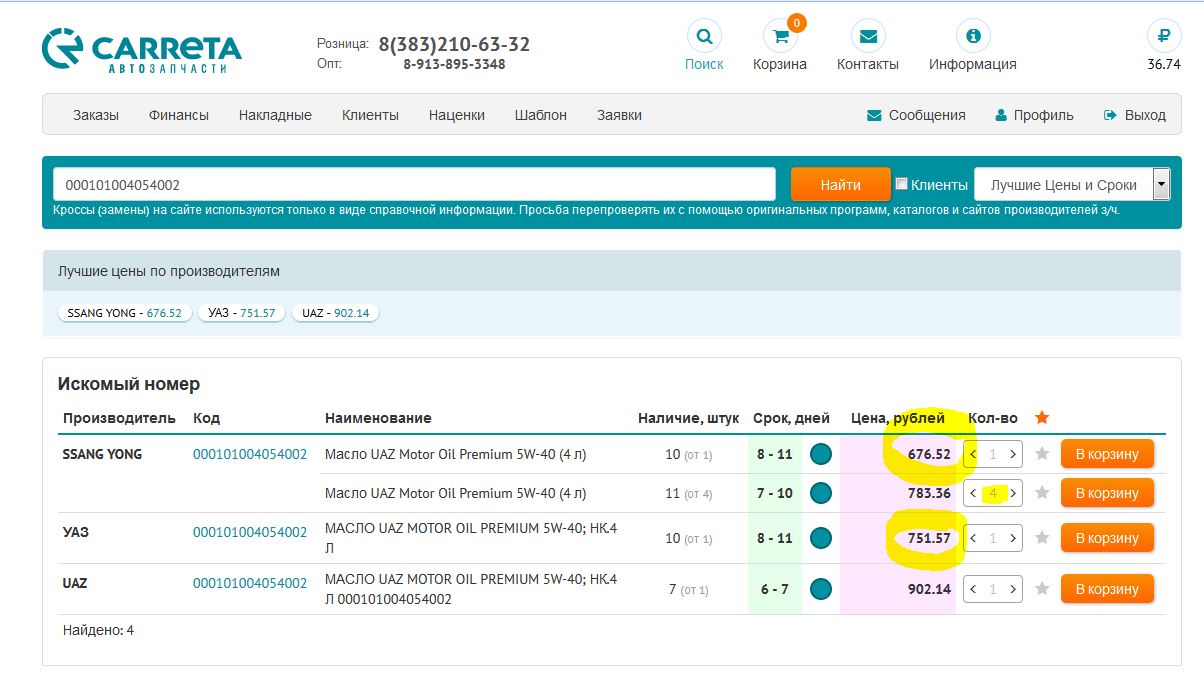Click the Найдено: 4 results count
1204x689 pixels.
click(98, 630)
